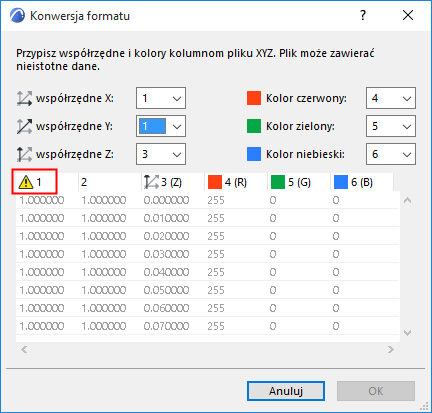
Task: Click the green swatch in 5 (G) header
Action: (x=278, y=182)
